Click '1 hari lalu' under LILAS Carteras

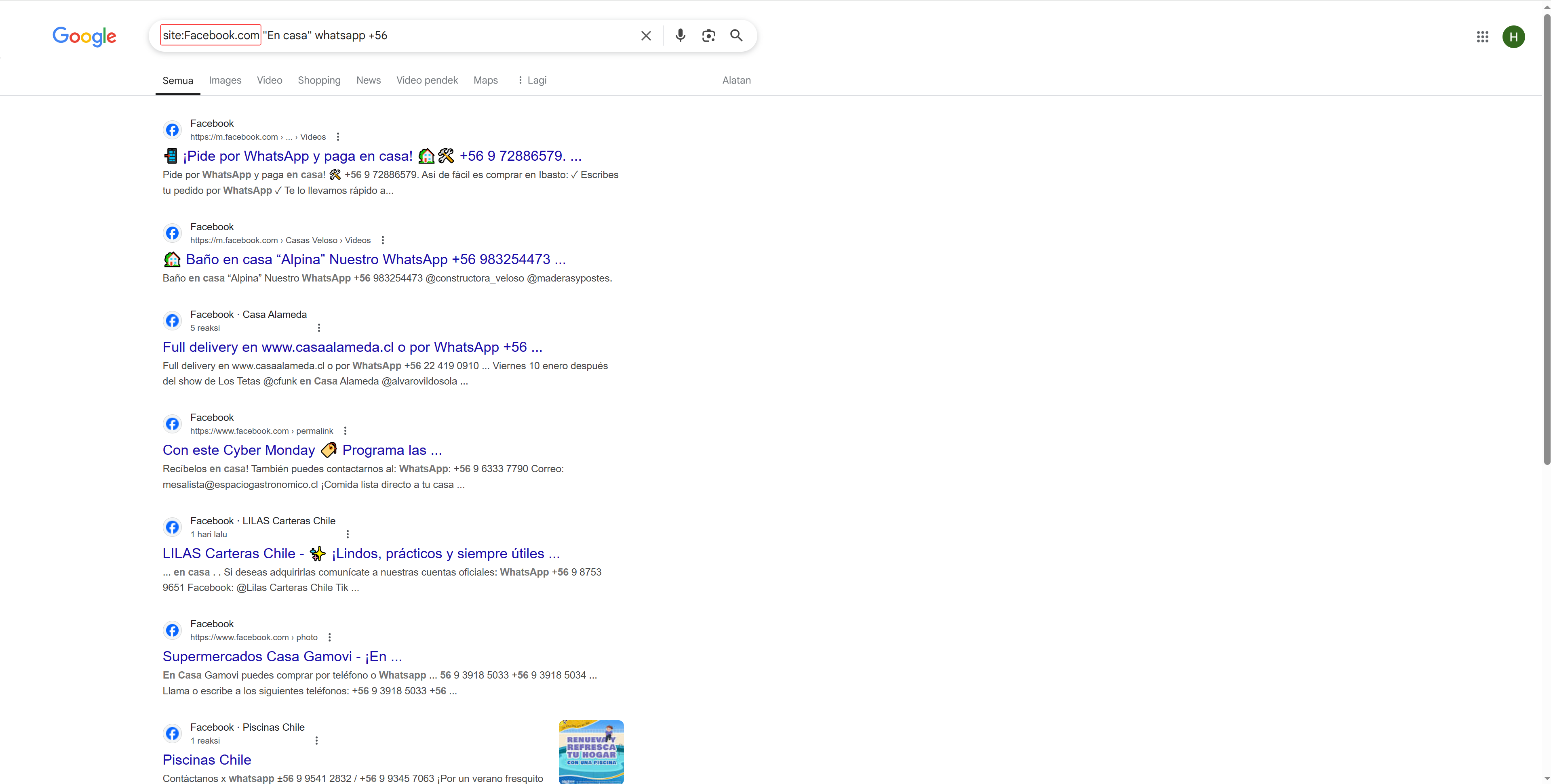coord(209,535)
